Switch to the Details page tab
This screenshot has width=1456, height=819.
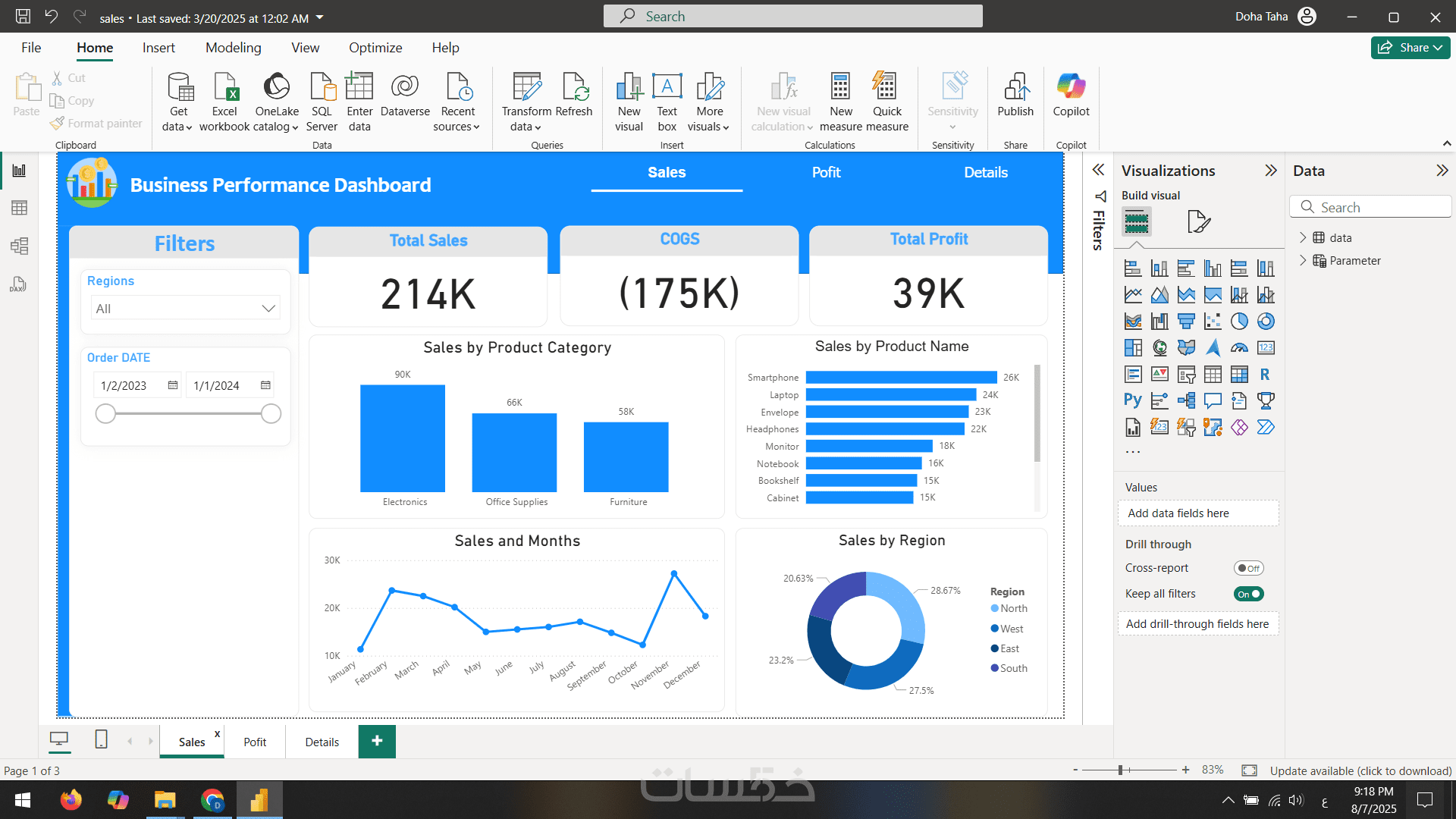pos(322,742)
